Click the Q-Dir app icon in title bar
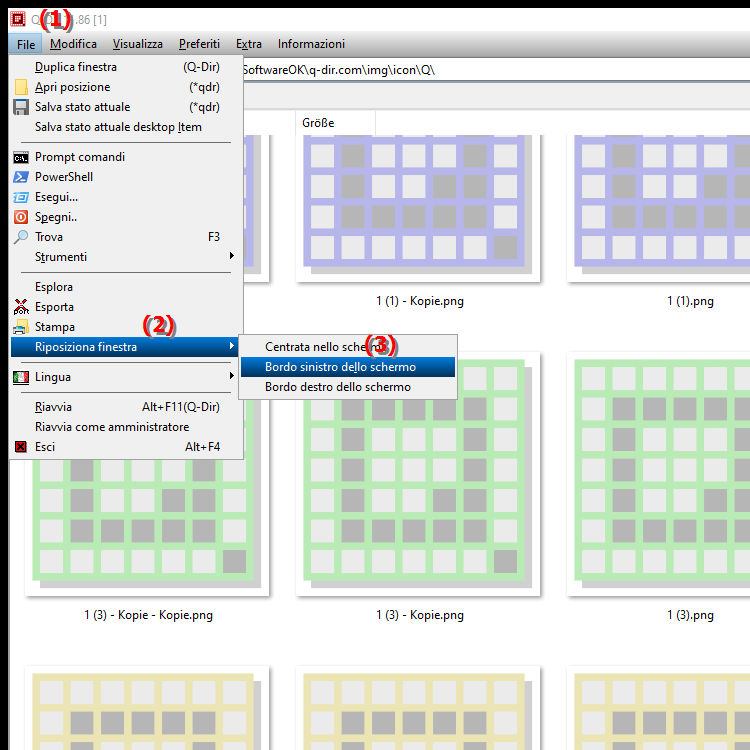The width and height of the screenshot is (750, 750). point(18,19)
